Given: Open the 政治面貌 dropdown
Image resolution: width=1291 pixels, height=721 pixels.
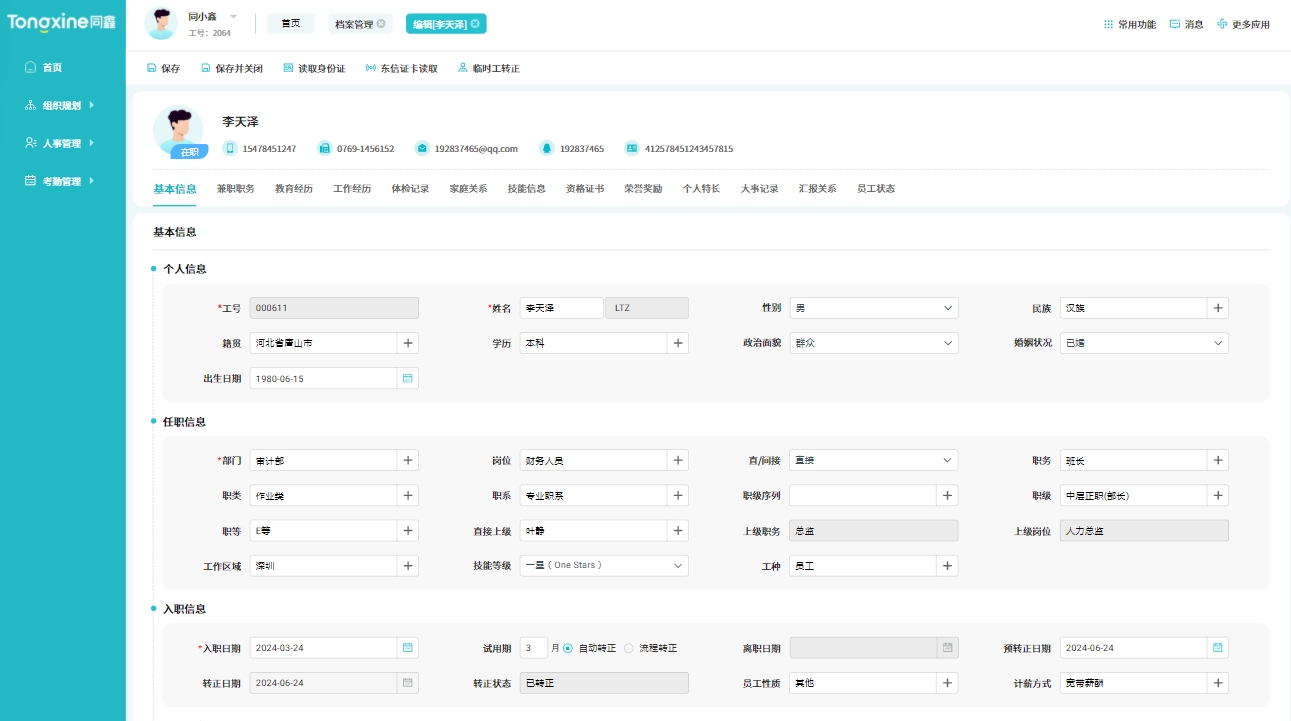Looking at the screenshot, I should pyautogui.click(x=874, y=343).
